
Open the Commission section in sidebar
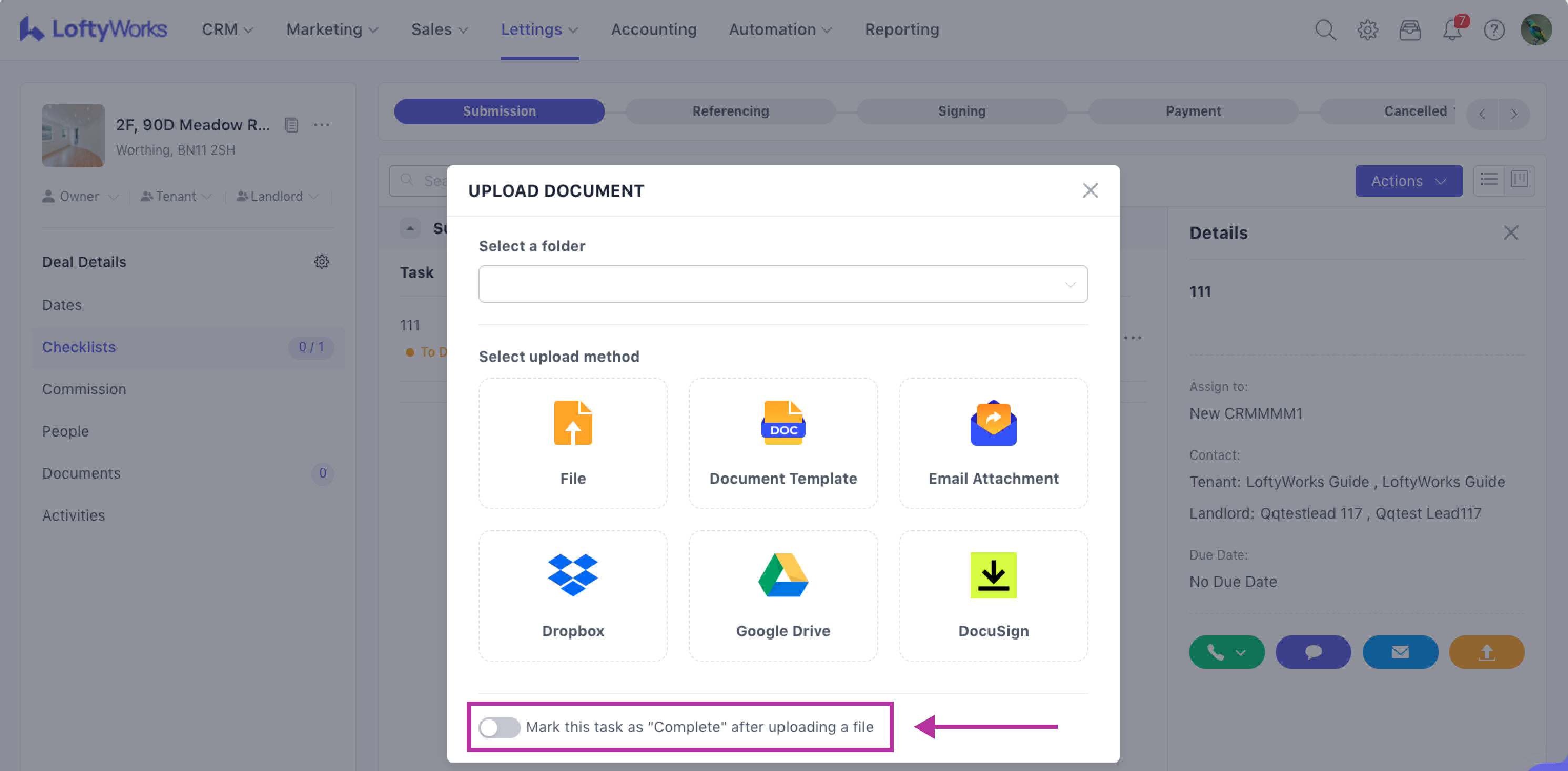[x=84, y=389]
